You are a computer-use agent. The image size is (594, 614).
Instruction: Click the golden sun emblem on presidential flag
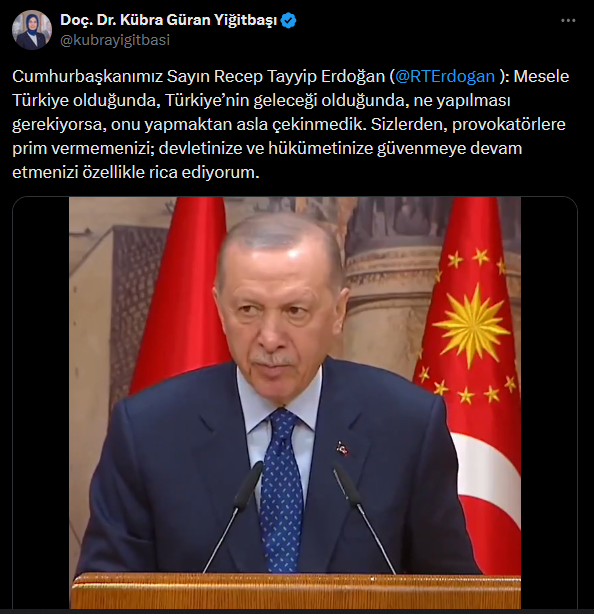473,326
